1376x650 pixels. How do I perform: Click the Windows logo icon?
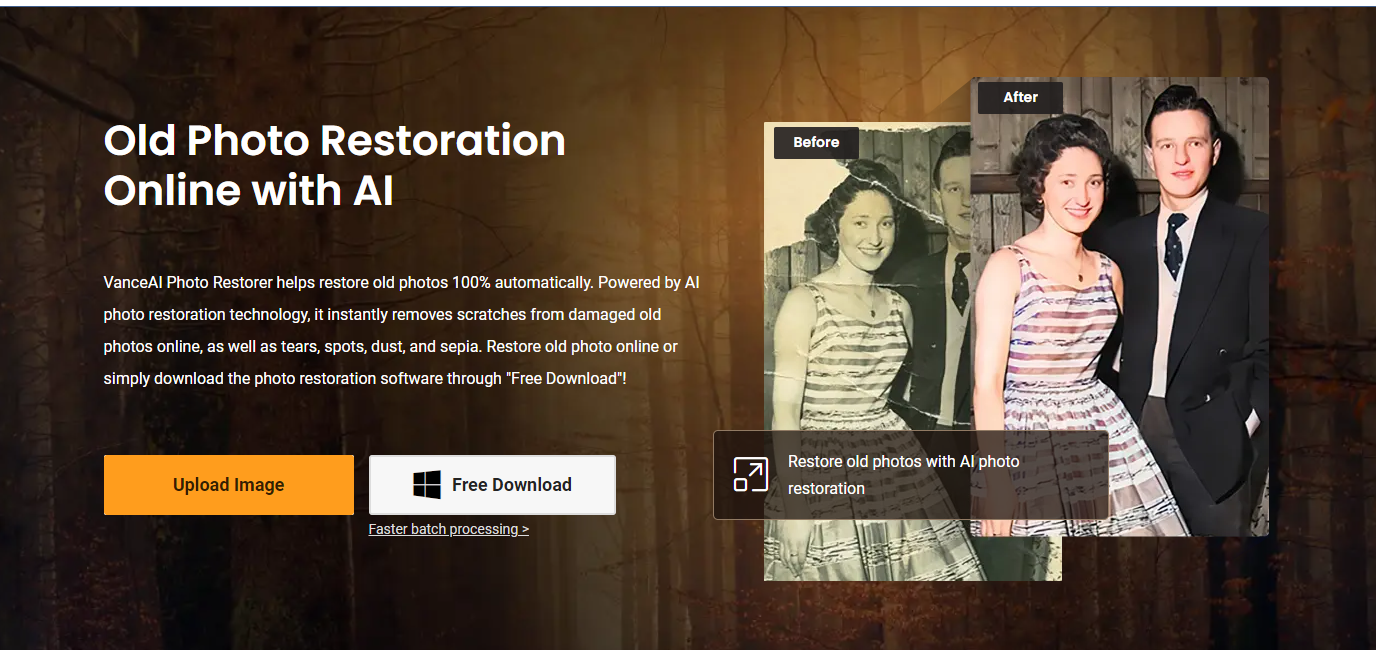(x=427, y=485)
